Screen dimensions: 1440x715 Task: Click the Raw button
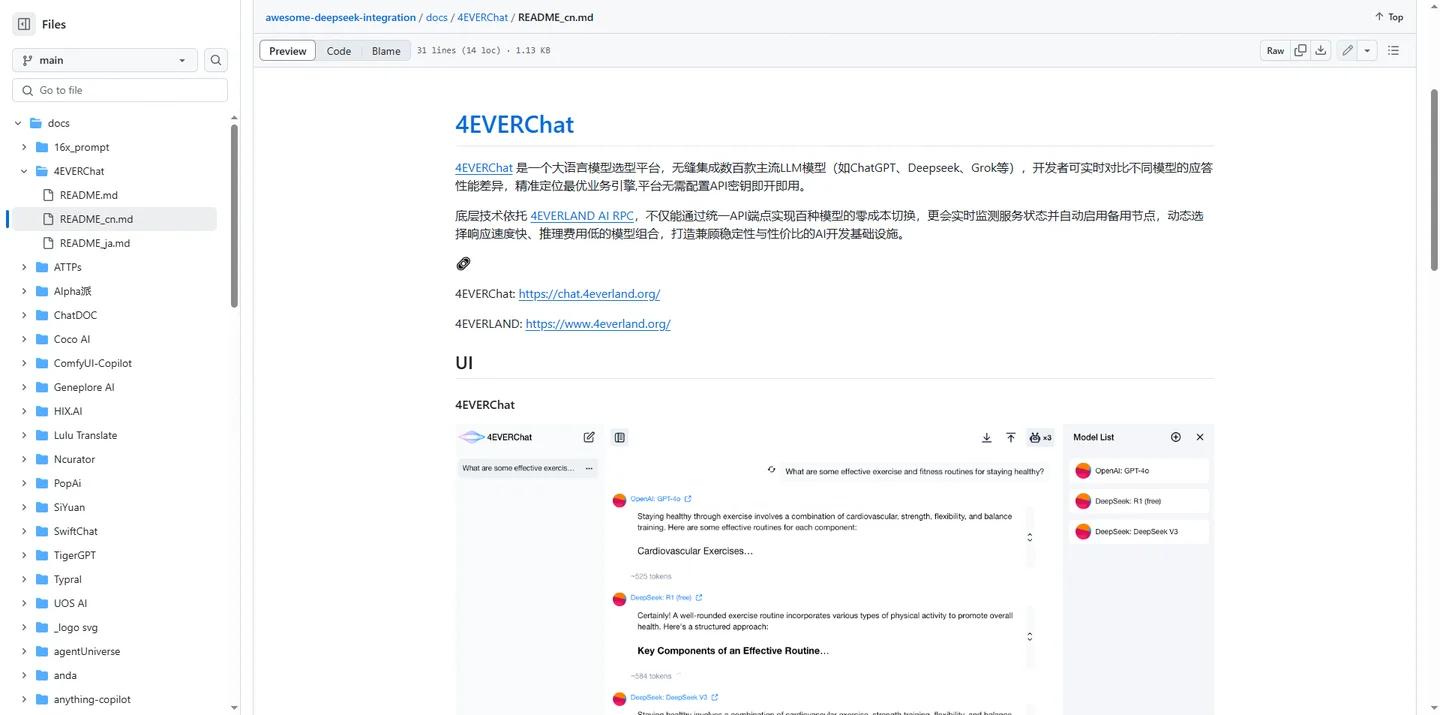click(x=1275, y=50)
